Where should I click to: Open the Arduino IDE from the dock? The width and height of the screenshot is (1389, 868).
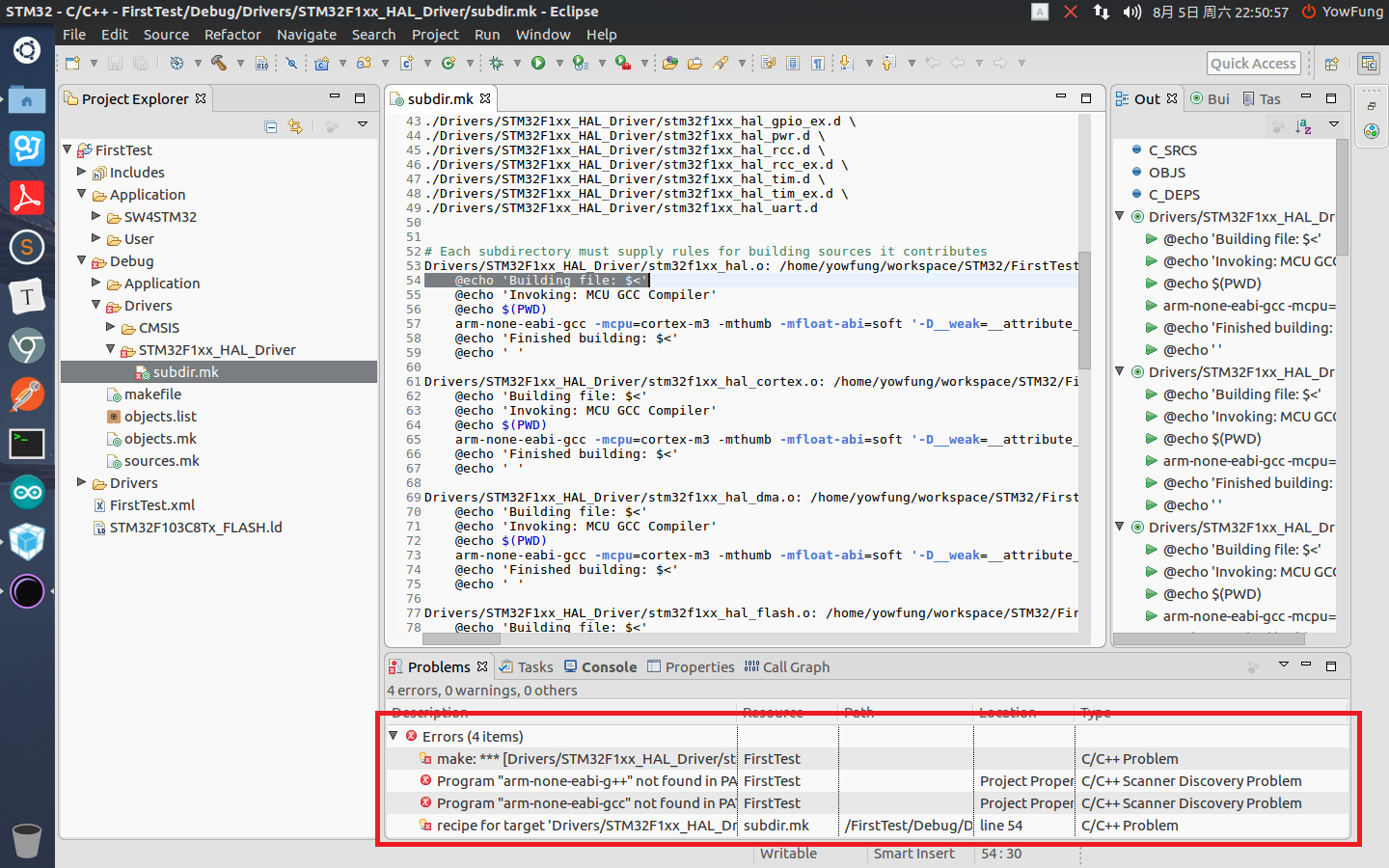click(27, 493)
